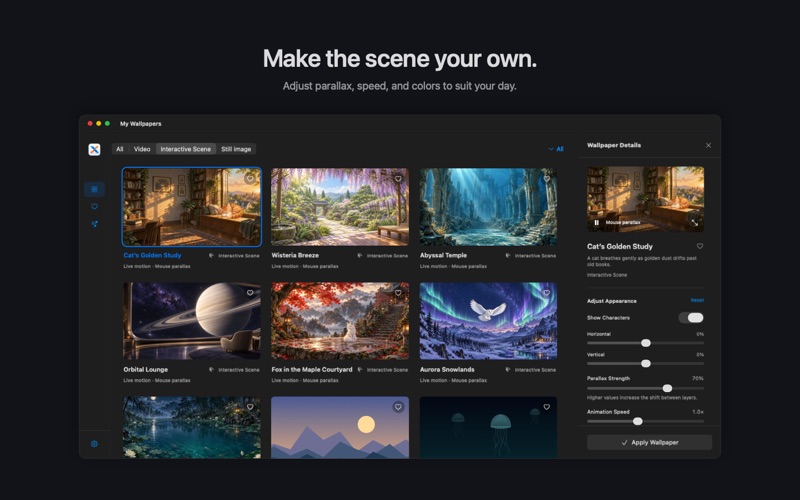Select the Wisteria Breeze wallpaper thumbnail
Viewport: 800px width, 500px height.
pyautogui.click(x=340, y=207)
